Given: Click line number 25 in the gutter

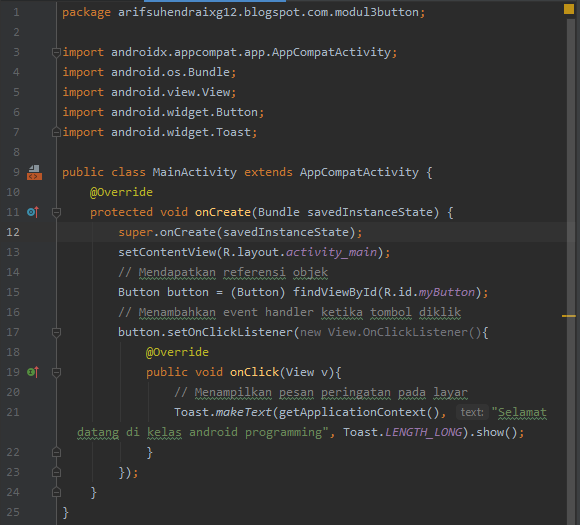Looking at the screenshot, I should [x=13, y=512].
